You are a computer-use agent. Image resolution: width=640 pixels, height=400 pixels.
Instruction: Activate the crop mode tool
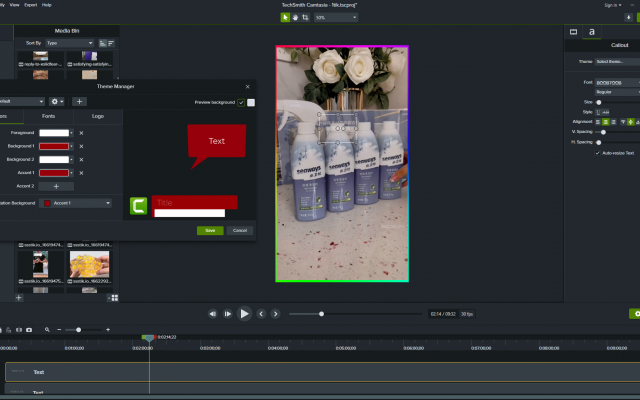[x=305, y=17]
